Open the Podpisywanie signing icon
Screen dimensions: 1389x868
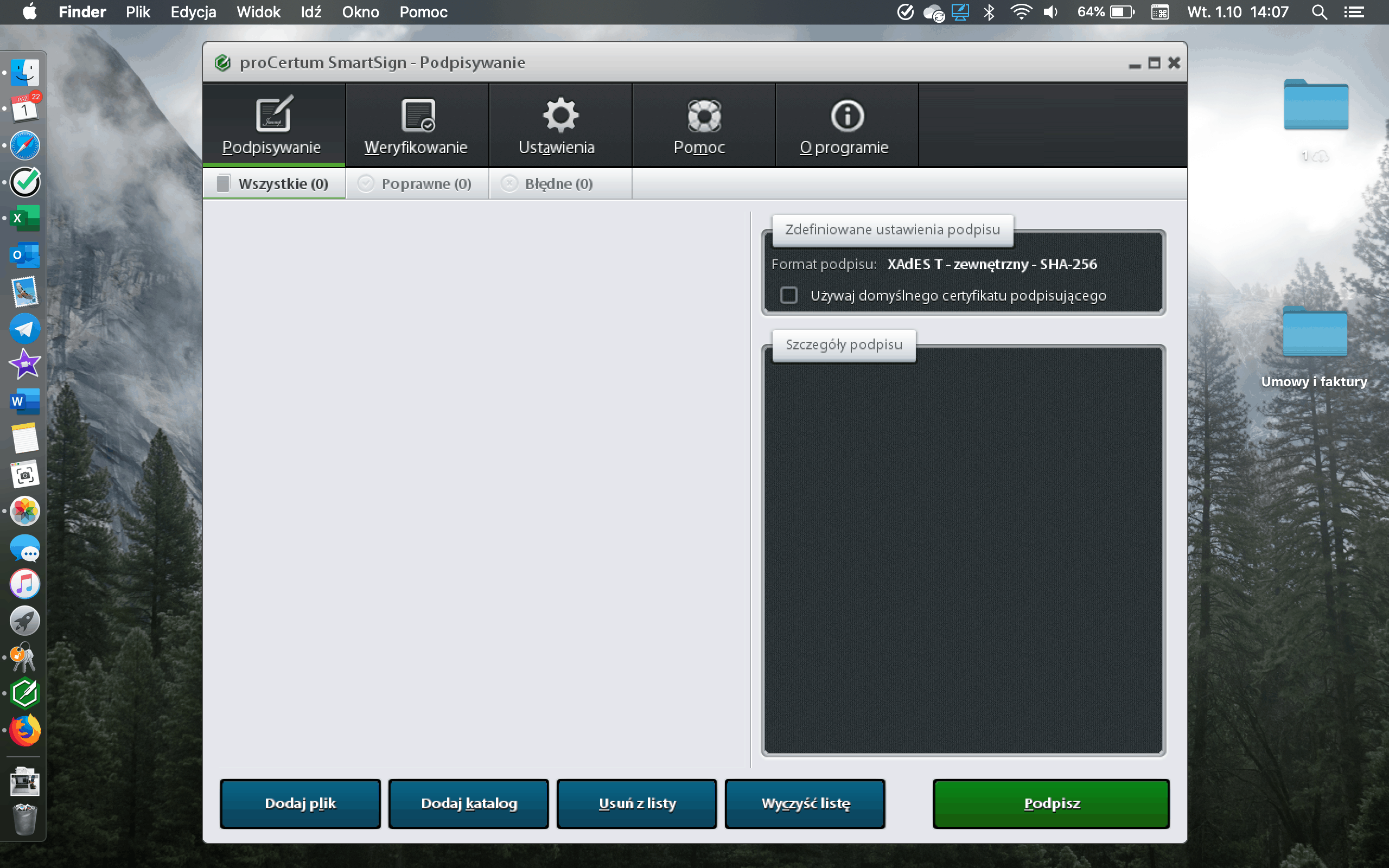(274, 115)
